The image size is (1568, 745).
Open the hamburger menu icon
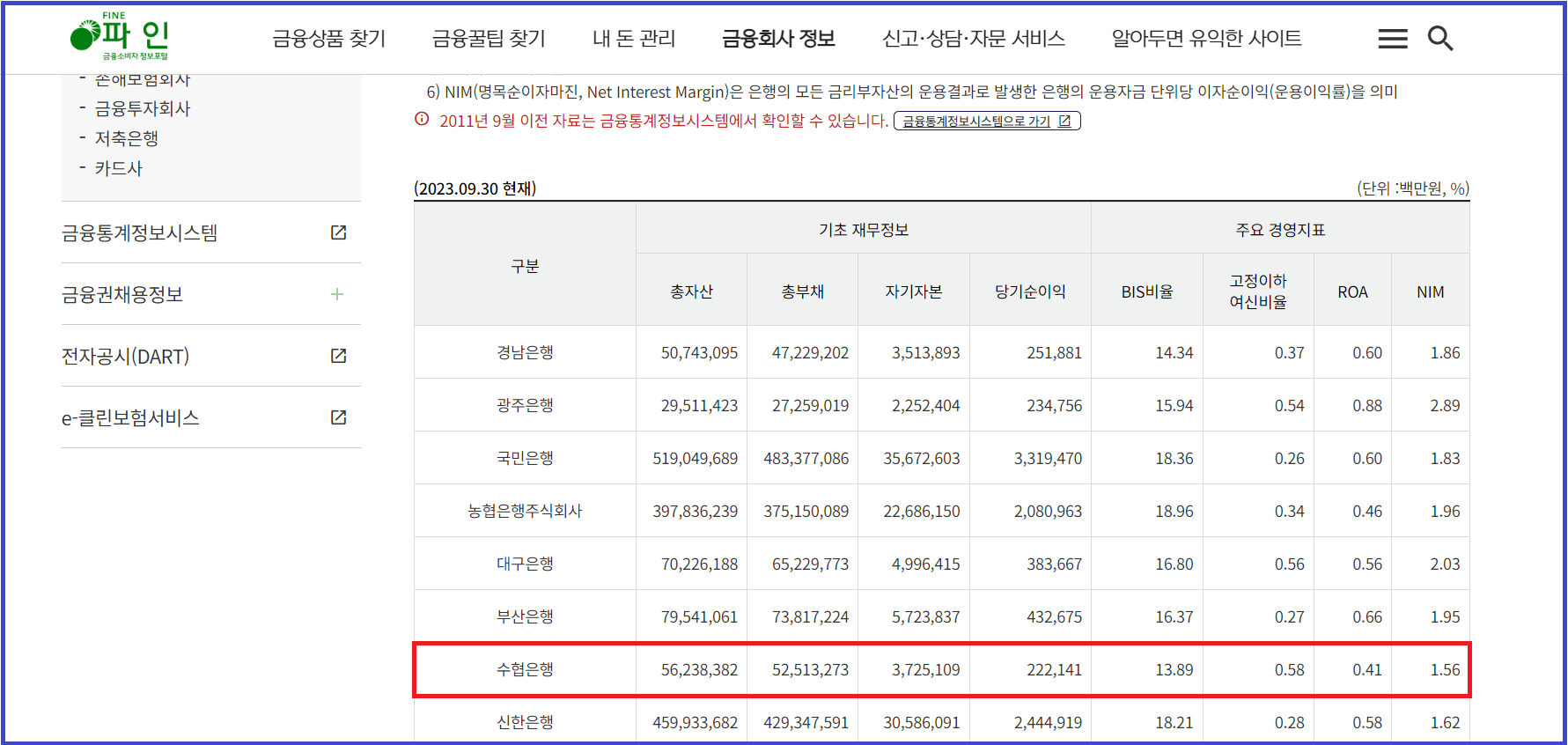[x=1392, y=39]
